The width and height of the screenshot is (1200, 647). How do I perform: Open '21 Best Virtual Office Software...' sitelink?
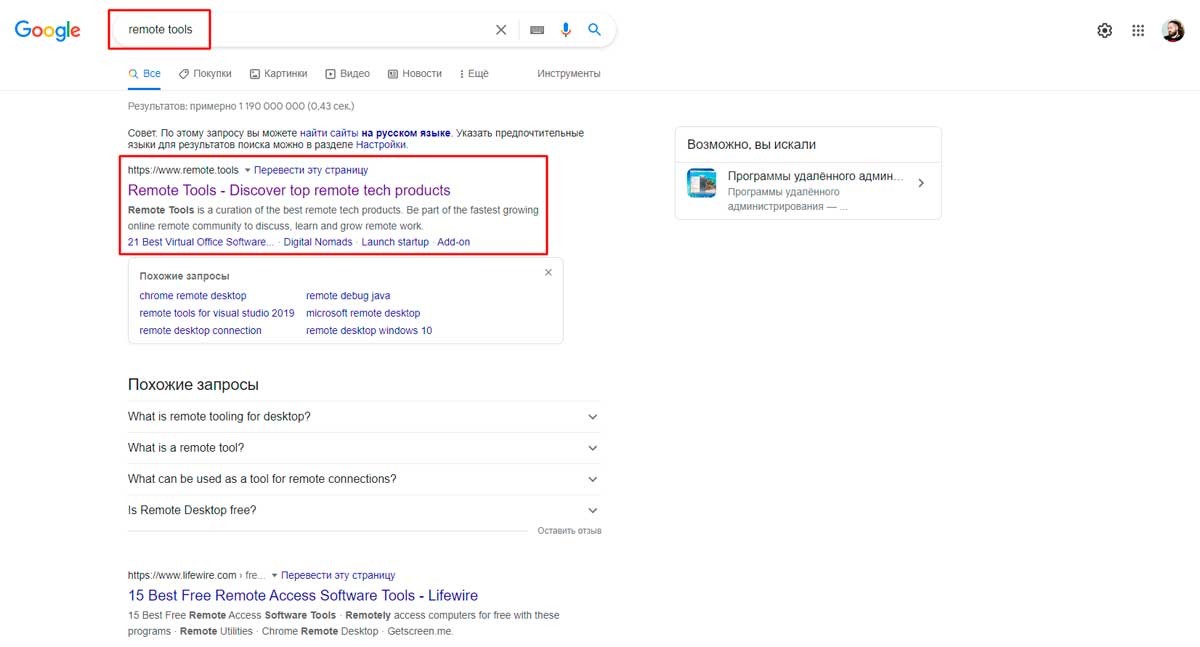tap(201, 242)
